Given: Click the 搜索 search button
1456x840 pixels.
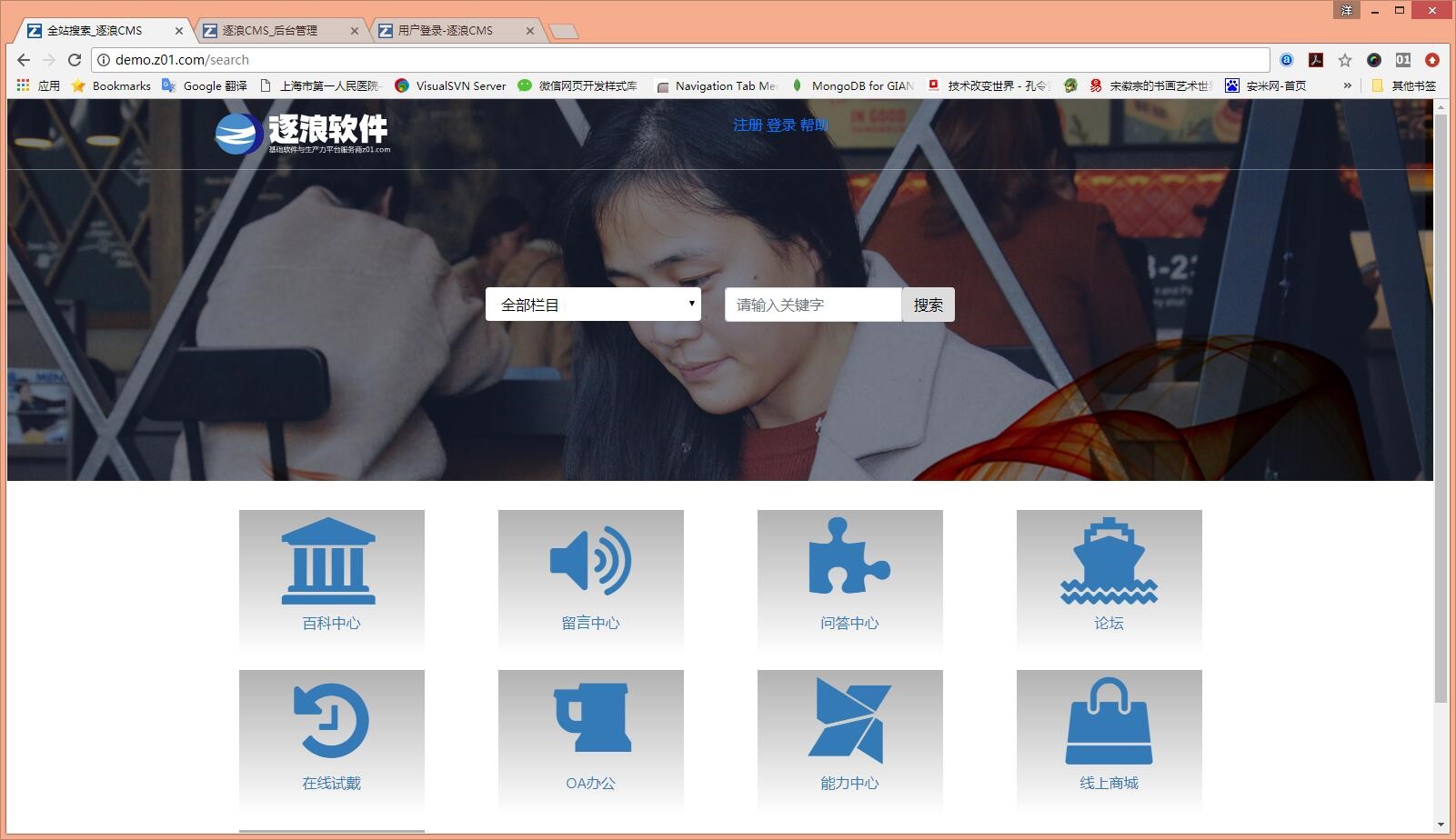Looking at the screenshot, I should pos(928,305).
